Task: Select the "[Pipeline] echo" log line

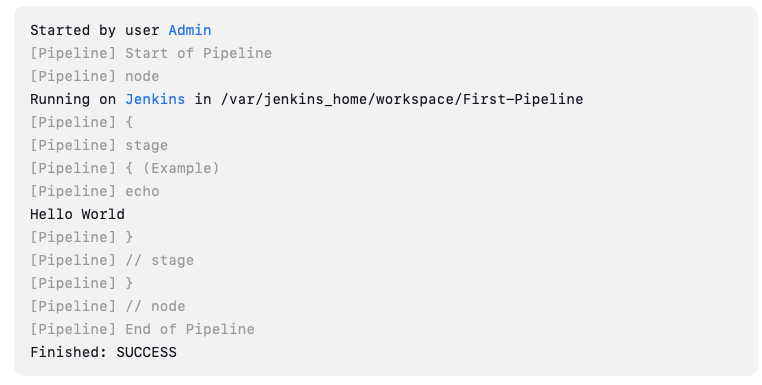Action: (95, 192)
